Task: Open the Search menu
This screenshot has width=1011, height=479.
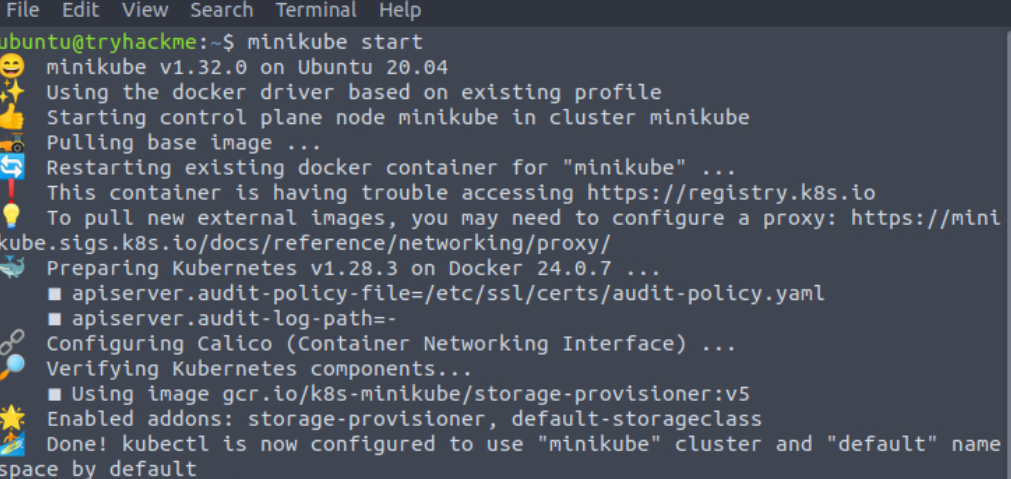Action: (221, 11)
